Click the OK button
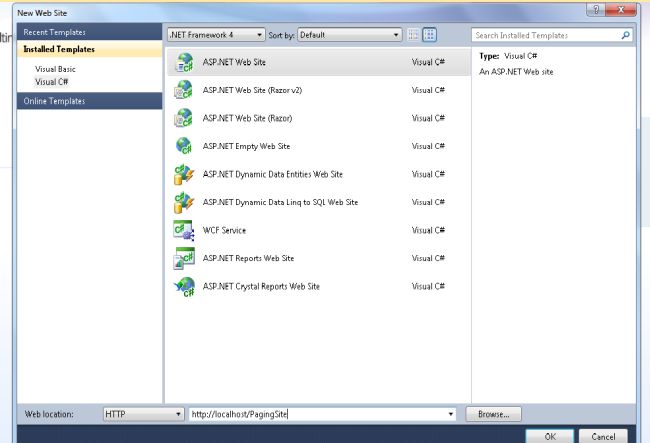 click(550, 436)
